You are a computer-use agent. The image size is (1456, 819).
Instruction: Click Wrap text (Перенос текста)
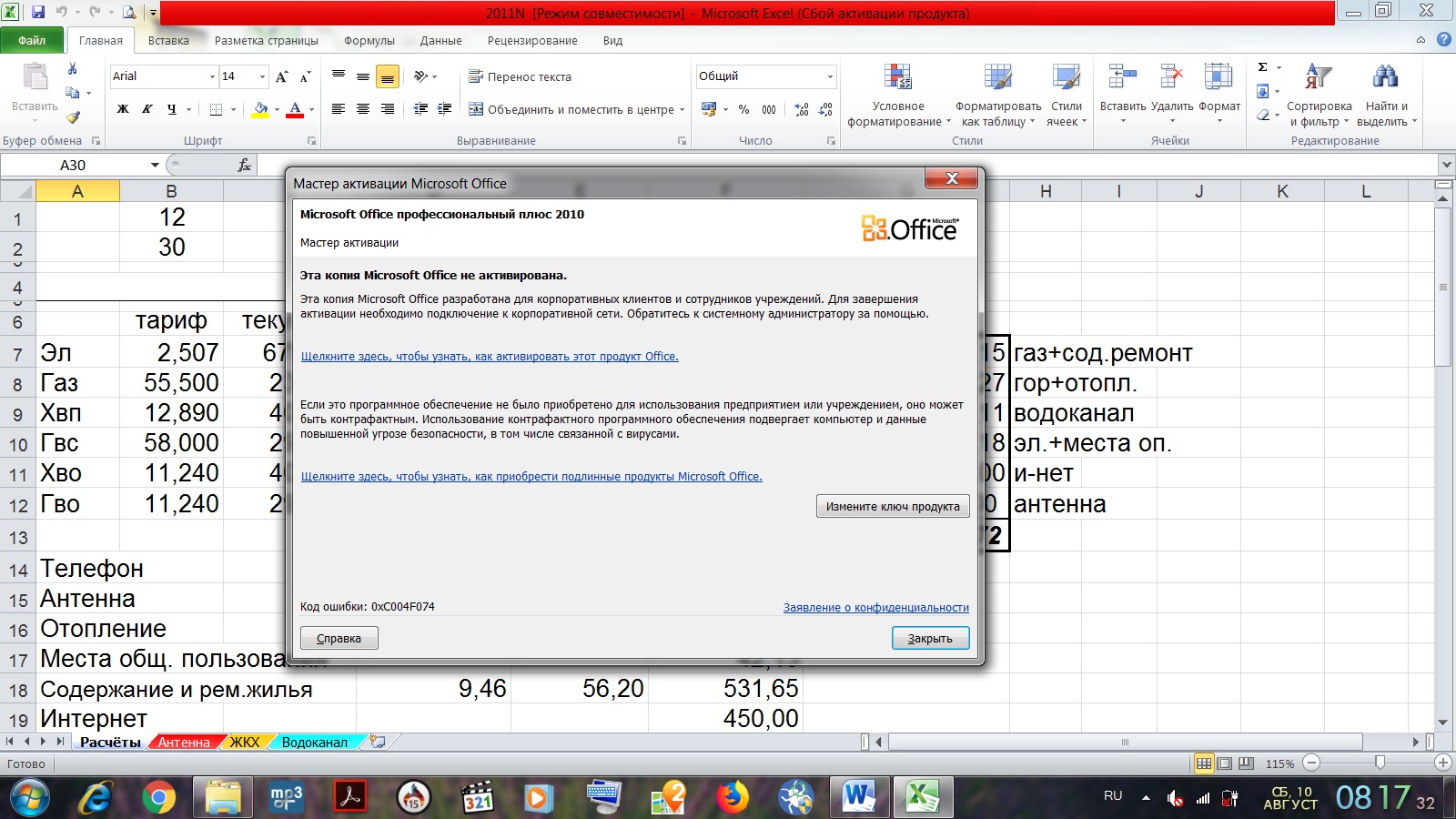[x=520, y=76]
